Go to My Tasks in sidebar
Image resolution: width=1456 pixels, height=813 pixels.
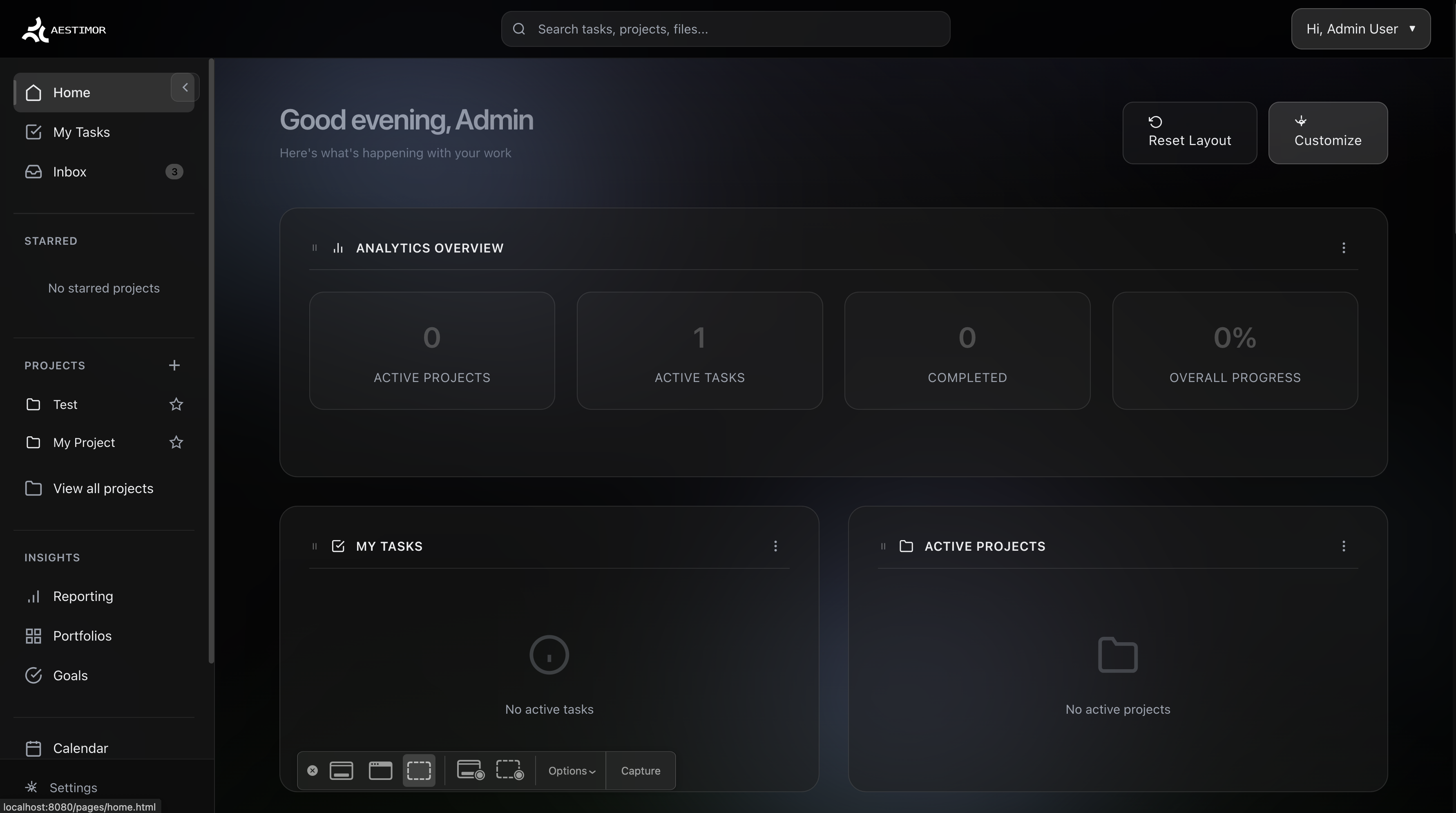81,132
